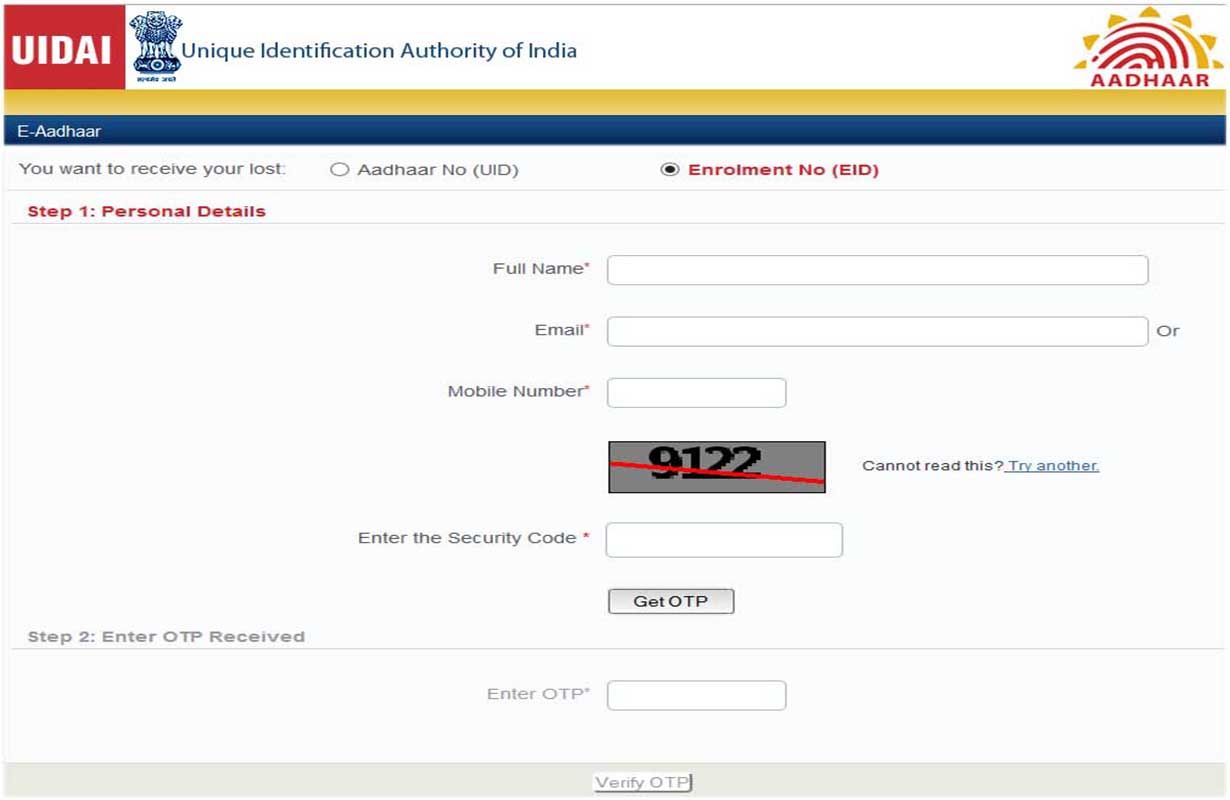Click the Email input field
This screenshot has height=800, width=1230.
coord(878,331)
